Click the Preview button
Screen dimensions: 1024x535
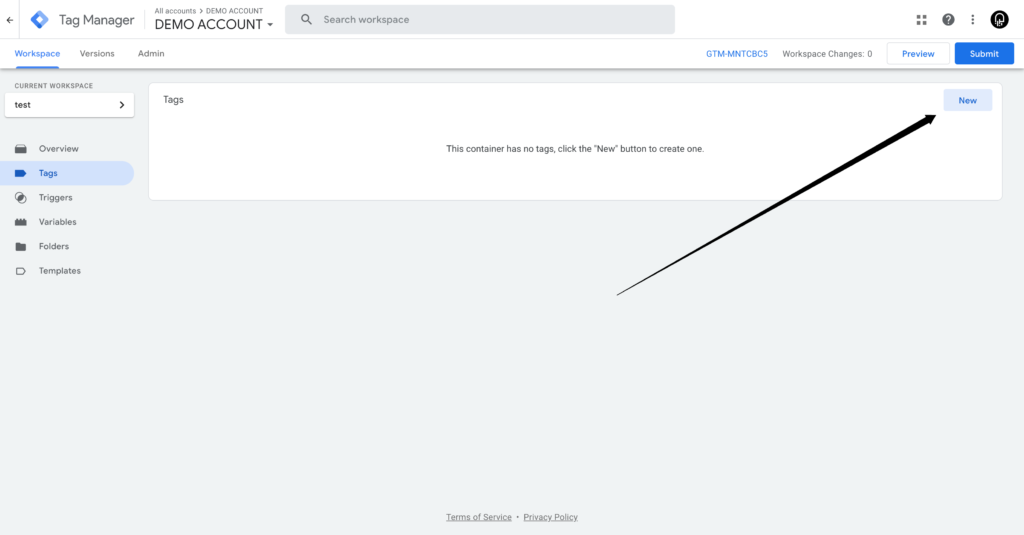(917, 54)
